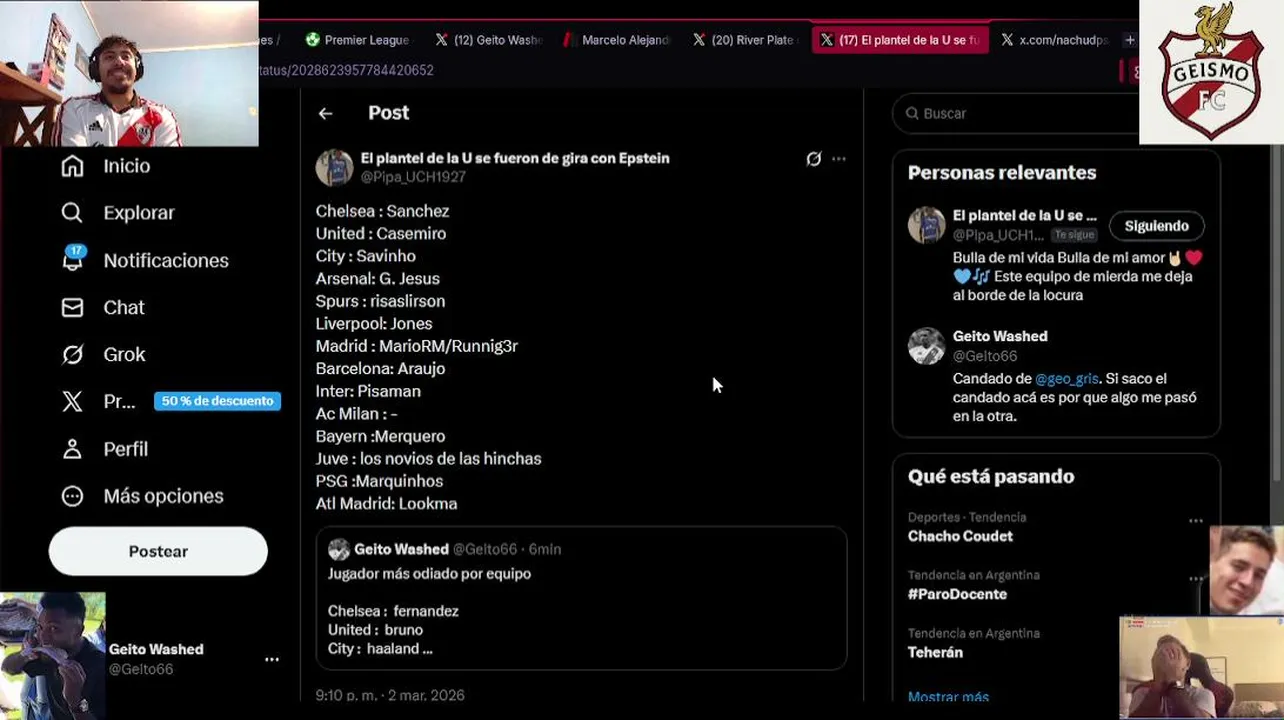Toggle the Siguiendo follow button

tap(1156, 226)
